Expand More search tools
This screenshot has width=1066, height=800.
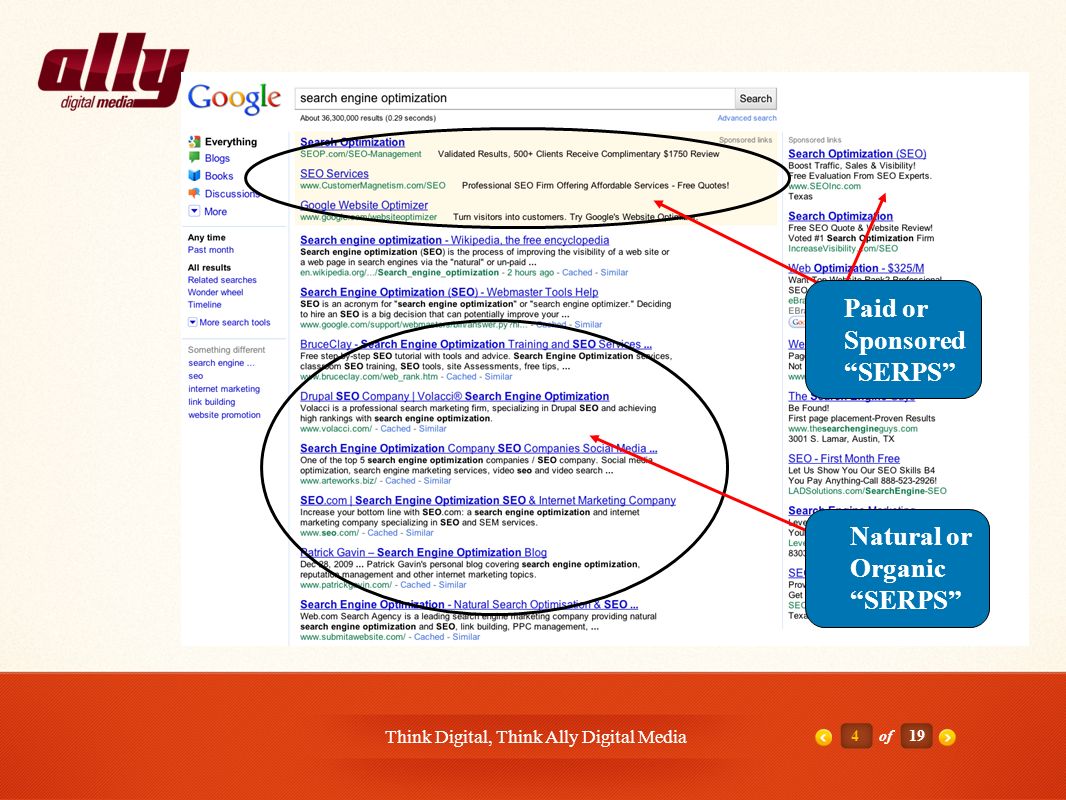229,322
